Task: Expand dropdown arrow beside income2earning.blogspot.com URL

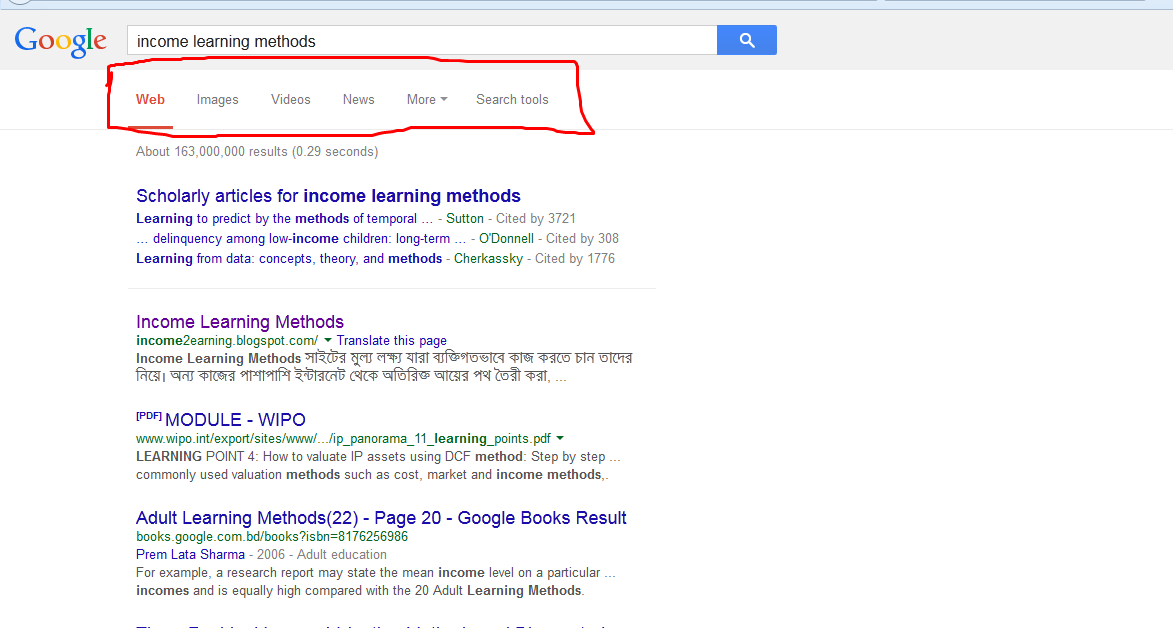Action: tap(327, 341)
